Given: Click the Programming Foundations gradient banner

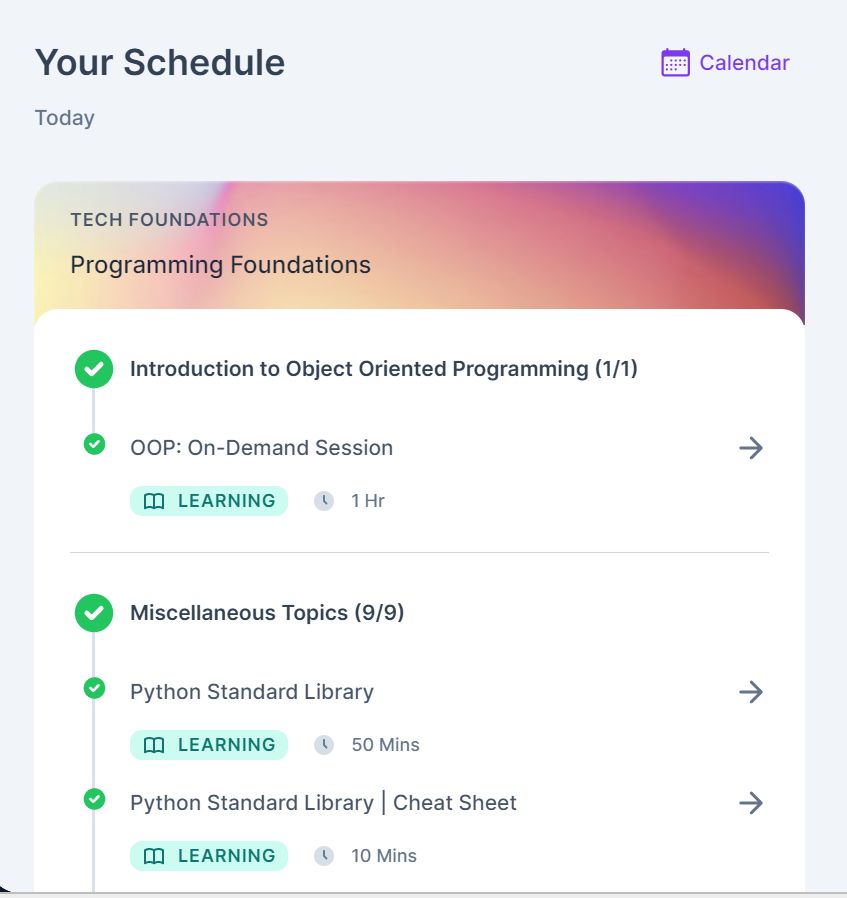Looking at the screenshot, I should tap(419, 247).
